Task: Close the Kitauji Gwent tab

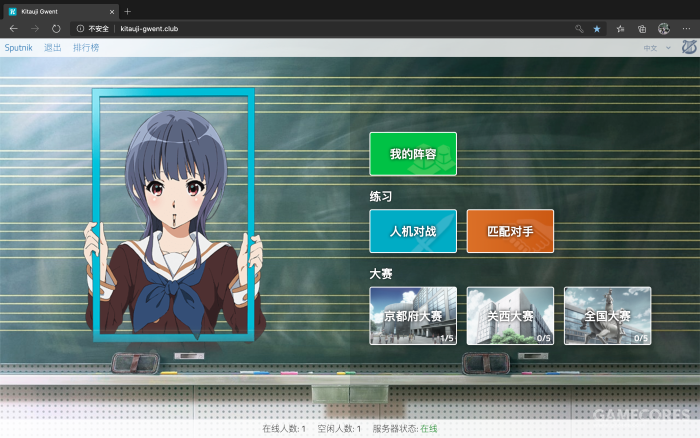Action: point(112,12)
